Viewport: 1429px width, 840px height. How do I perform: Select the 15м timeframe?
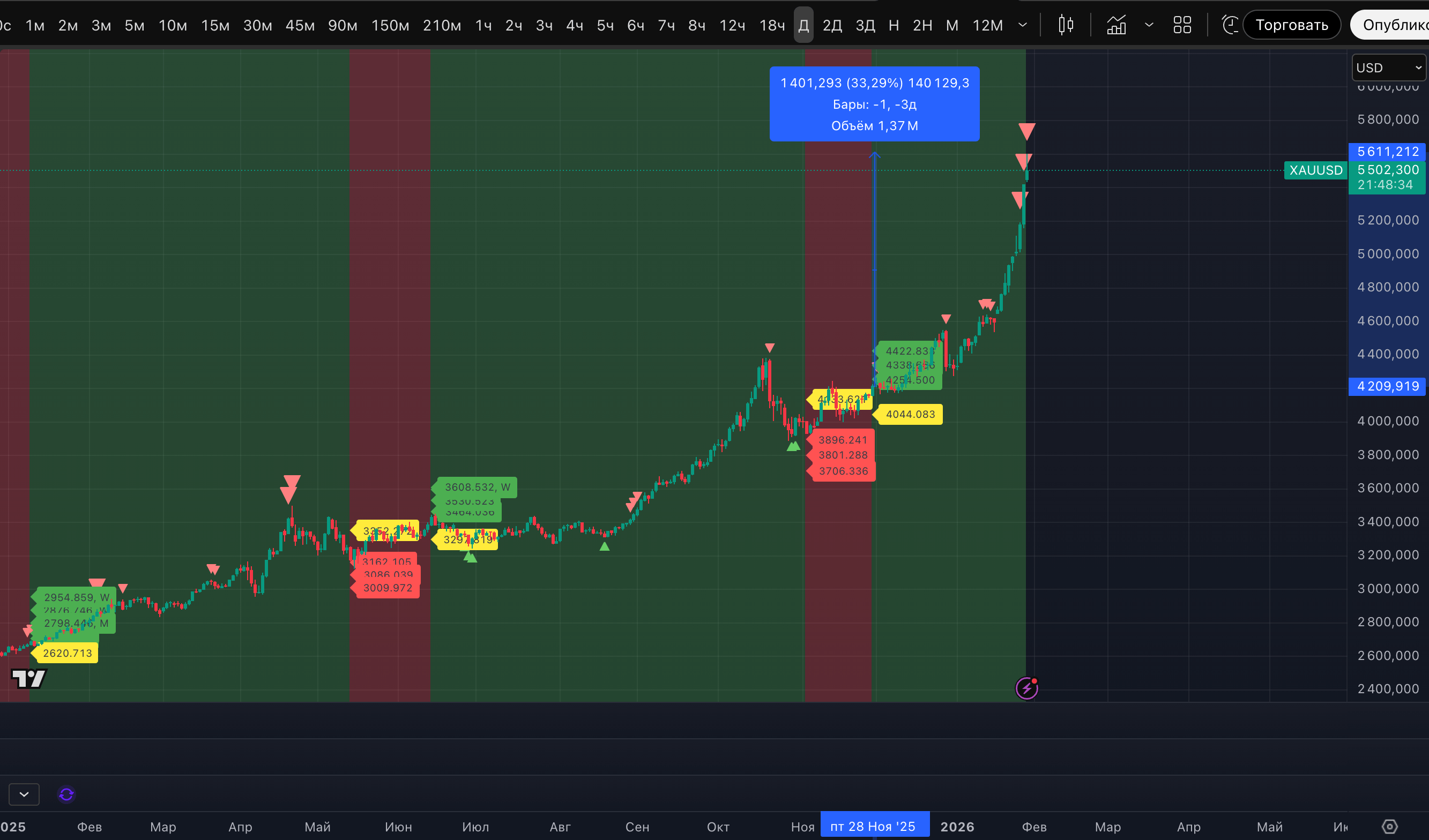click(215, 26)
